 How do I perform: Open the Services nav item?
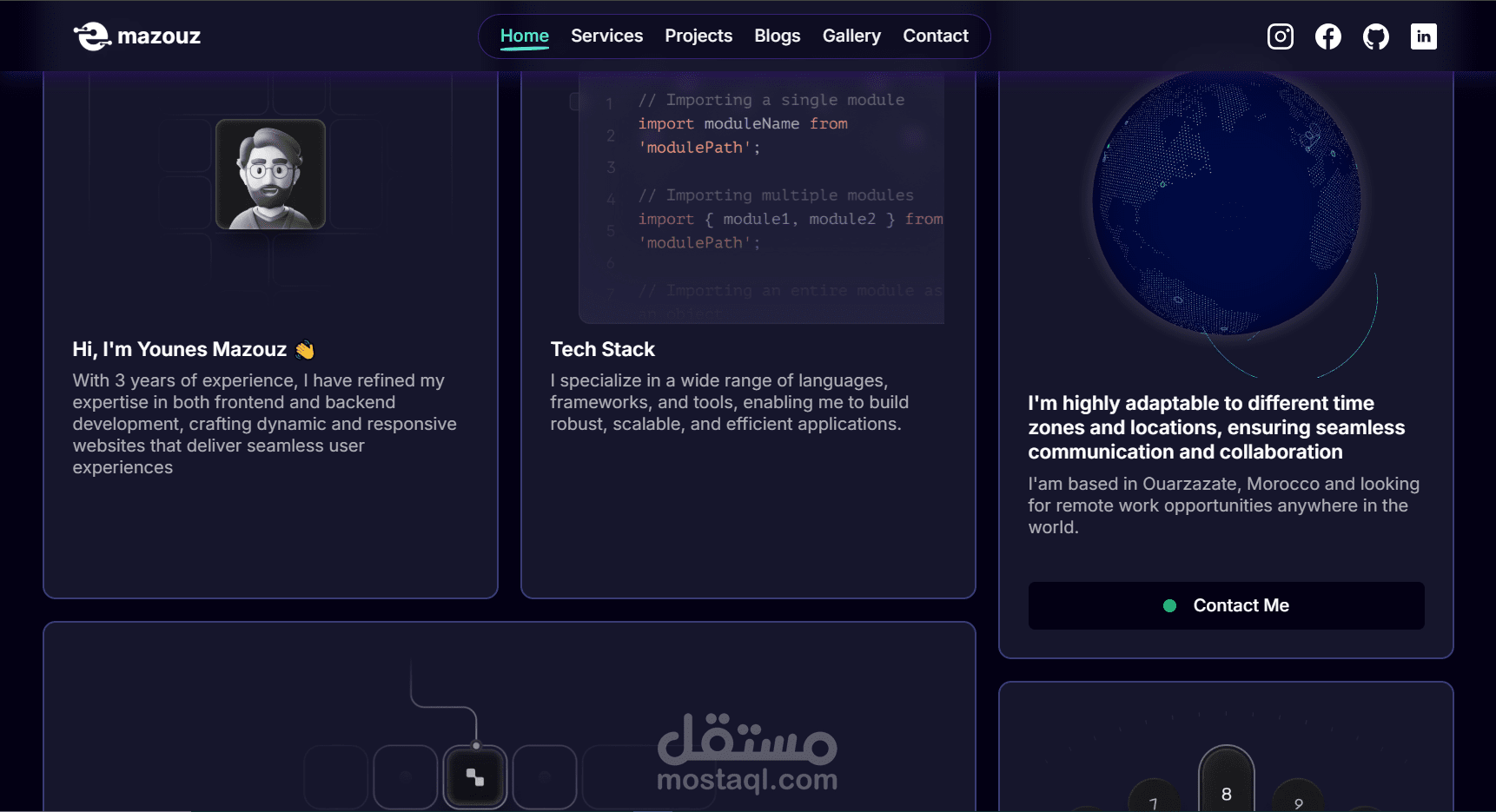click(607, 36)
